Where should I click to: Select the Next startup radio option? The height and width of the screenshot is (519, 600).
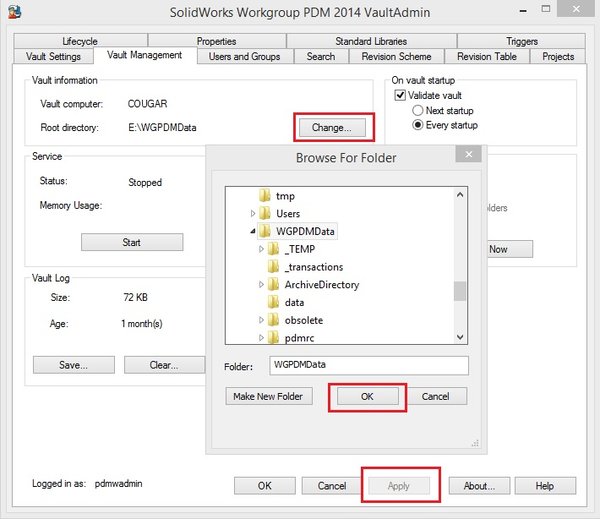pyautogui.click(x=417, y=111)
